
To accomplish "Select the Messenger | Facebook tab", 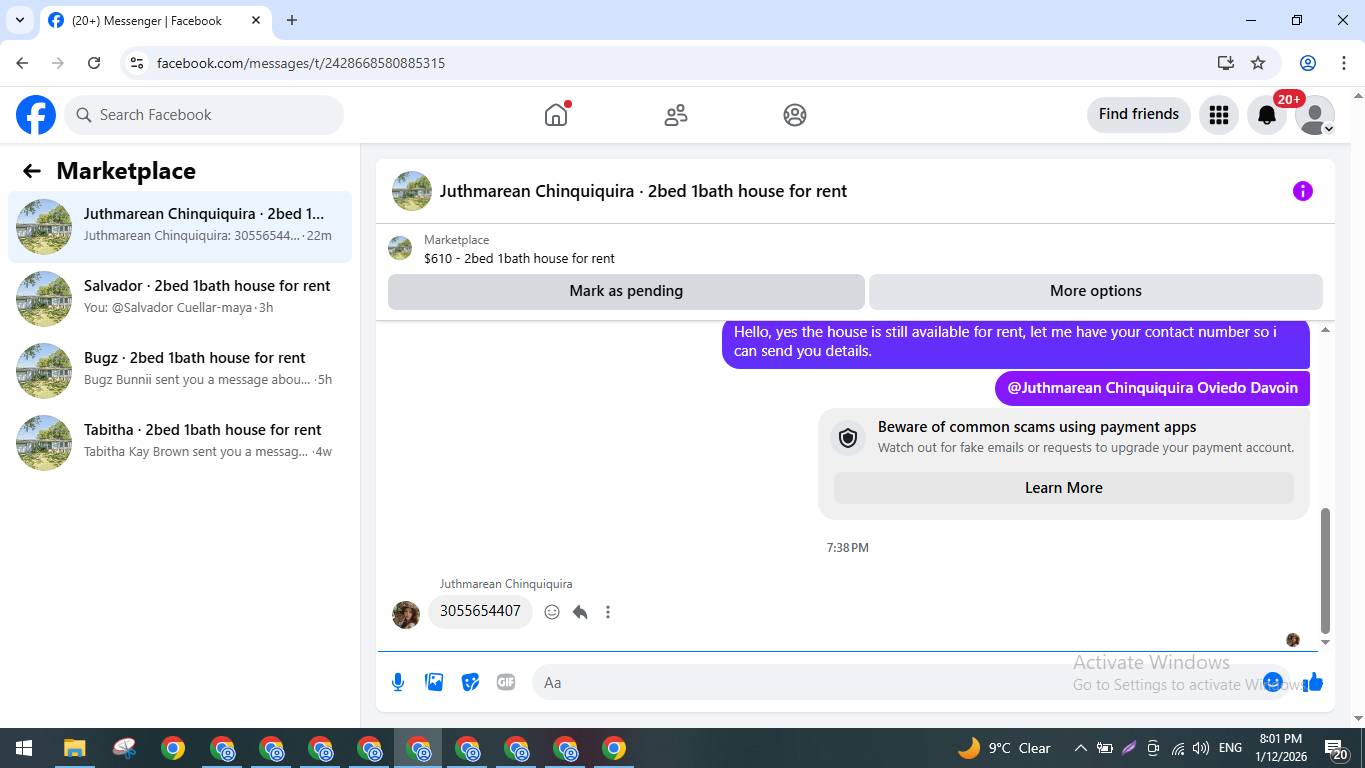I will (x=155, y=20).
